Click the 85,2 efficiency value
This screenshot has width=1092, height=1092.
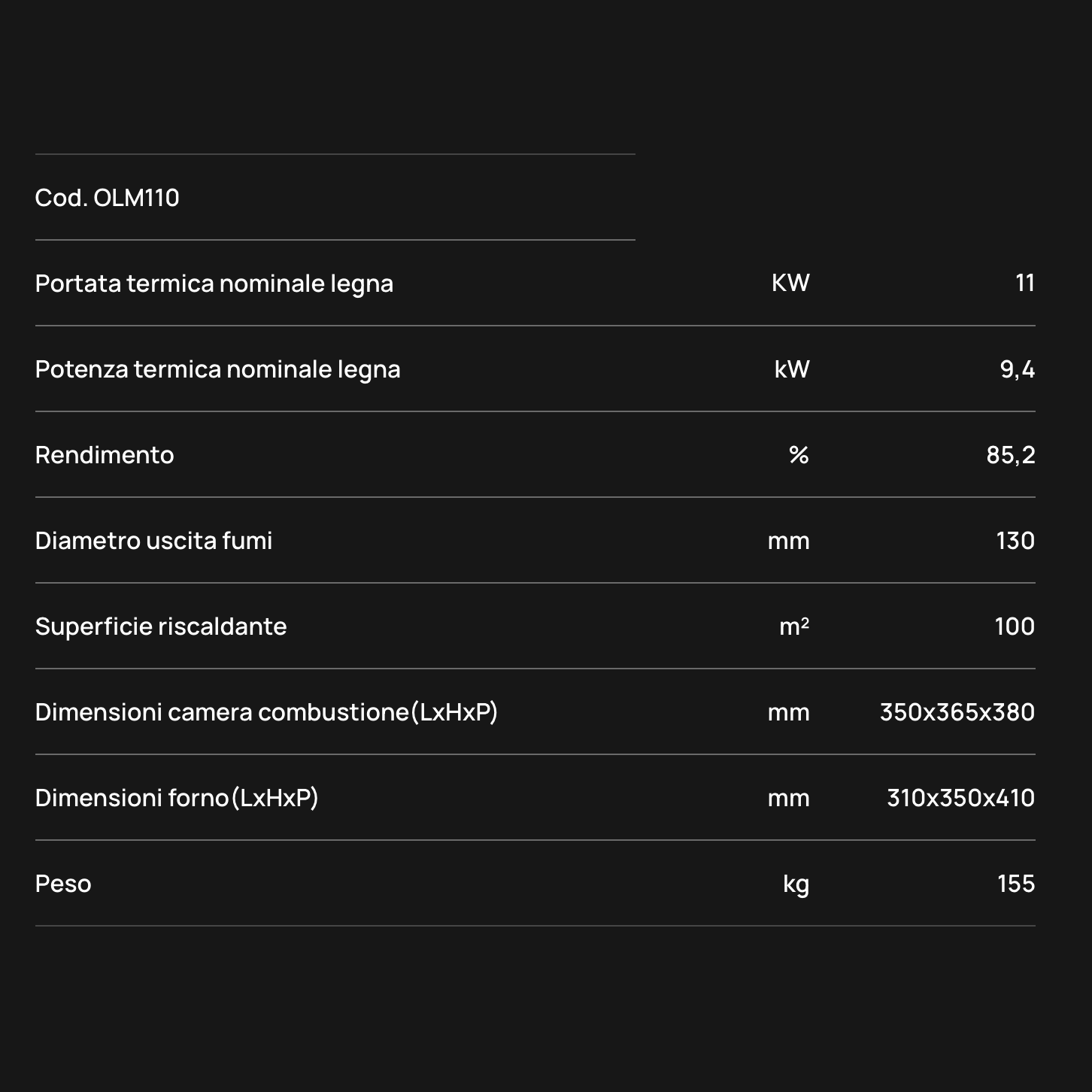point(1011,455)
